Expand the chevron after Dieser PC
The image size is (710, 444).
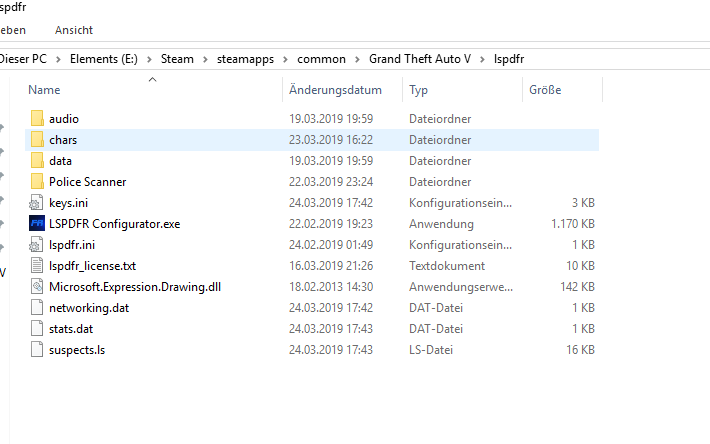click(58, 59)
